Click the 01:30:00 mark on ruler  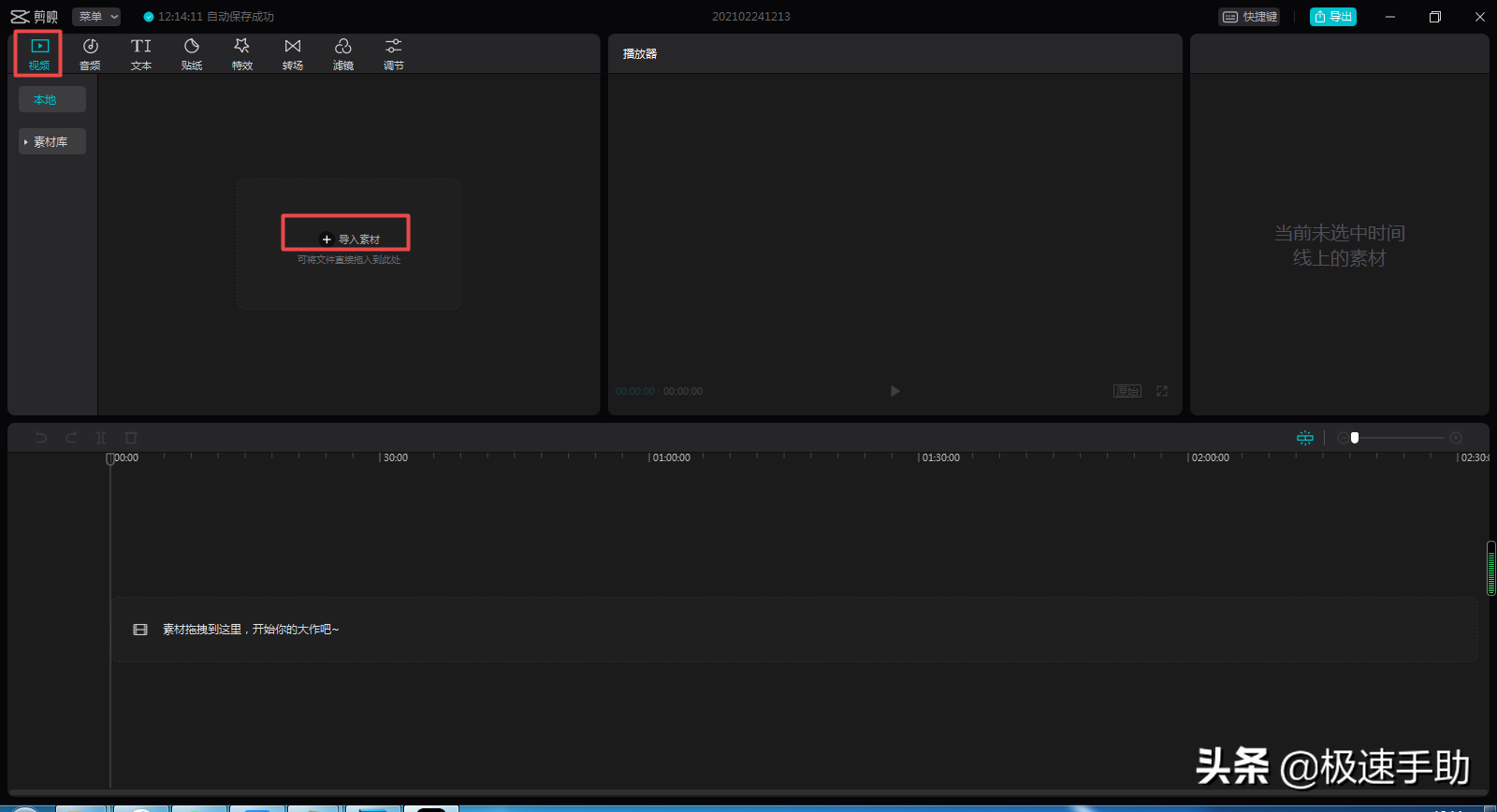[x=940, y=457]
